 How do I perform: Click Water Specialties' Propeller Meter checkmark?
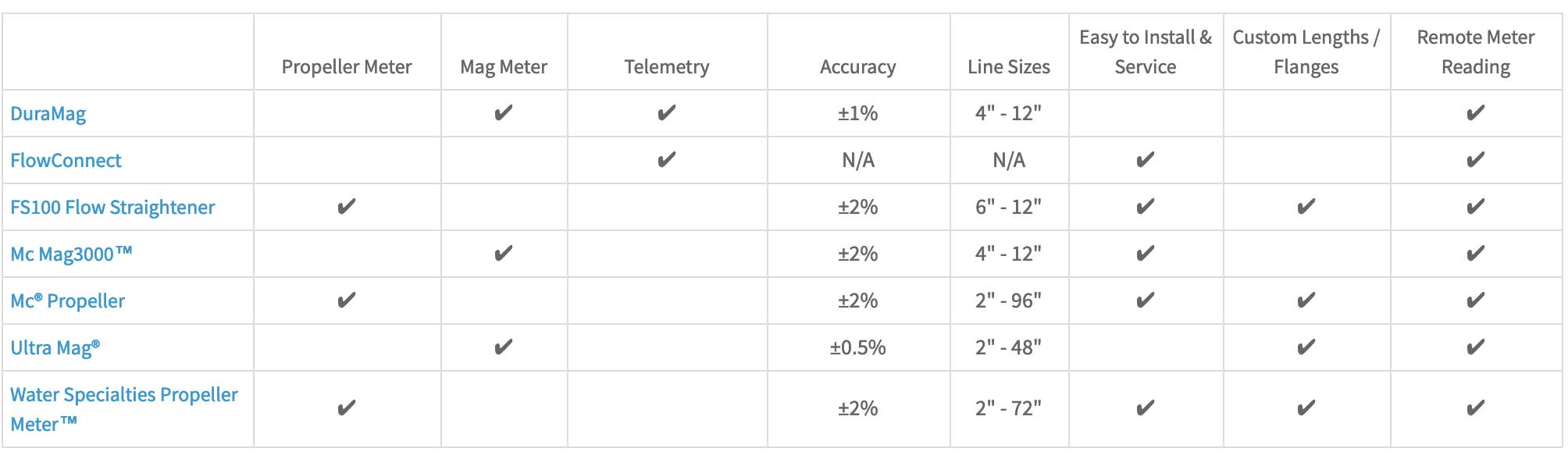[347, 408]
